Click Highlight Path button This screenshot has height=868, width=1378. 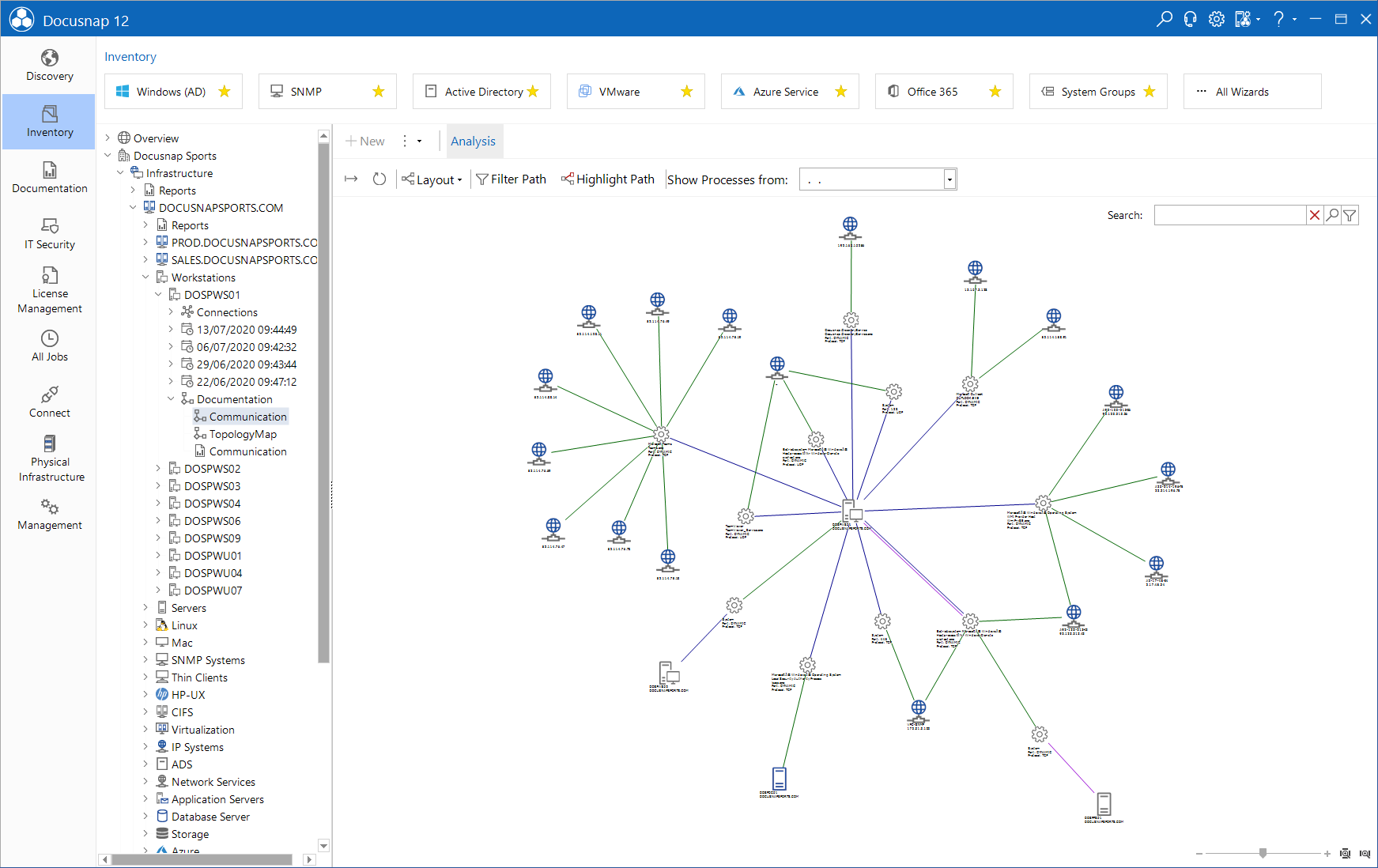pos(608,179)
